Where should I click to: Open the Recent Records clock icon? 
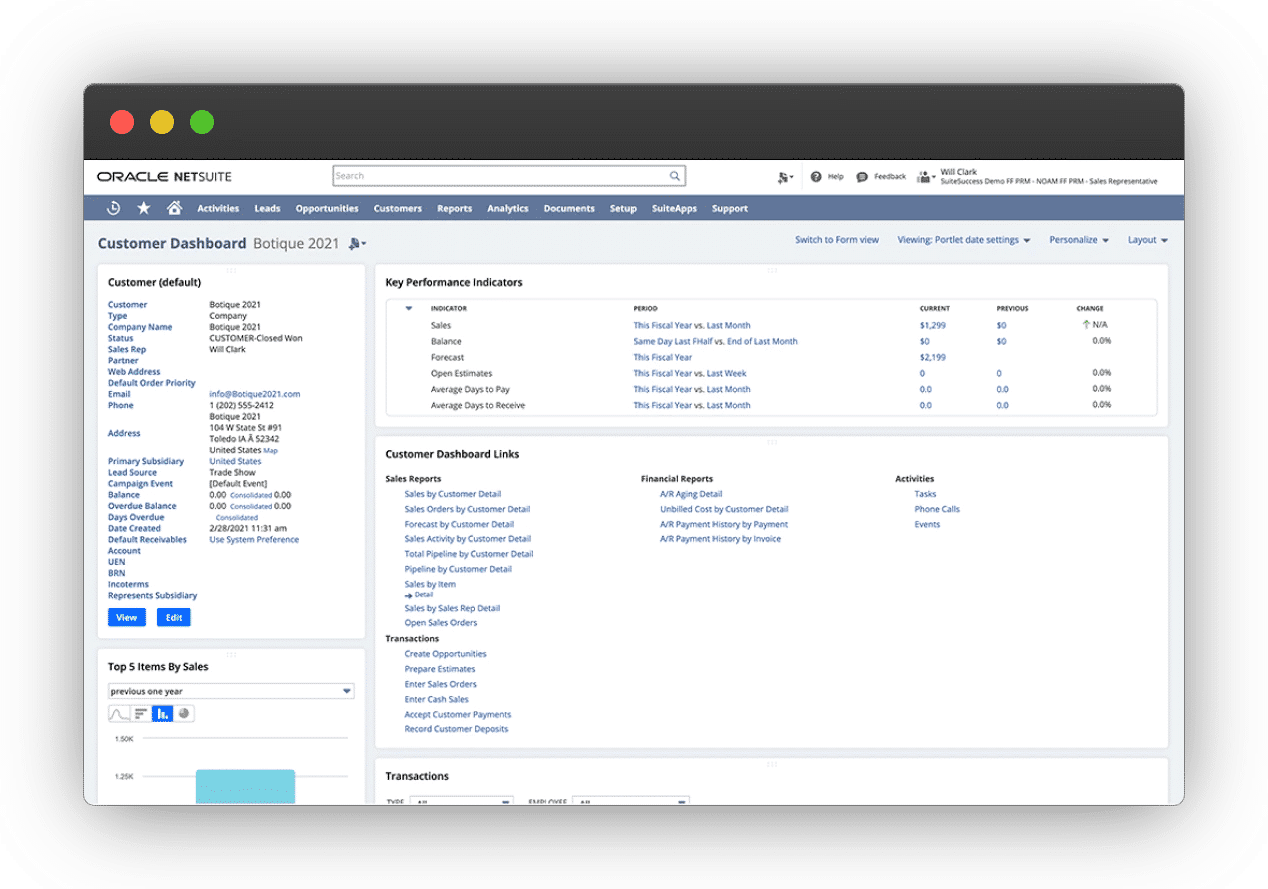(x=114, y=208)
